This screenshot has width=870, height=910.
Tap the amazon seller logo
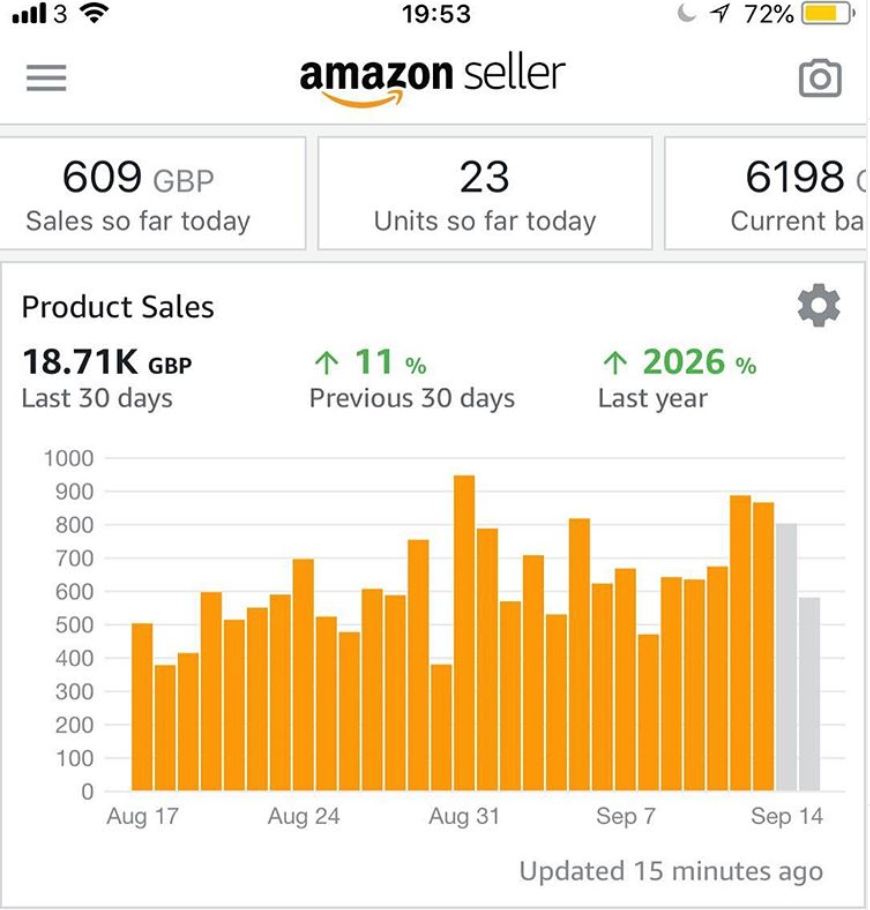[x=432, y=80]
